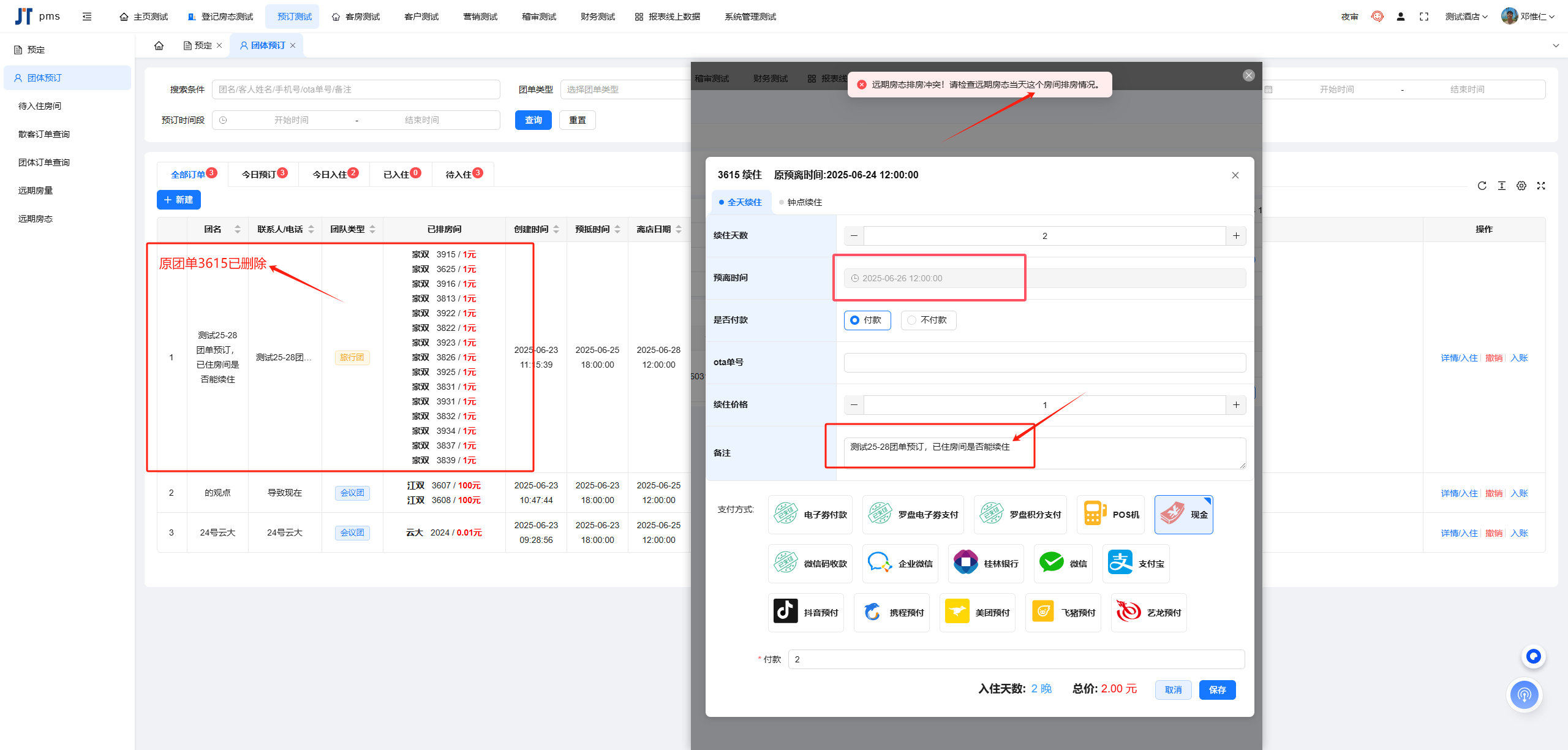
Task: Click the ota单号 input field
Action: [x=1044, y=363]
